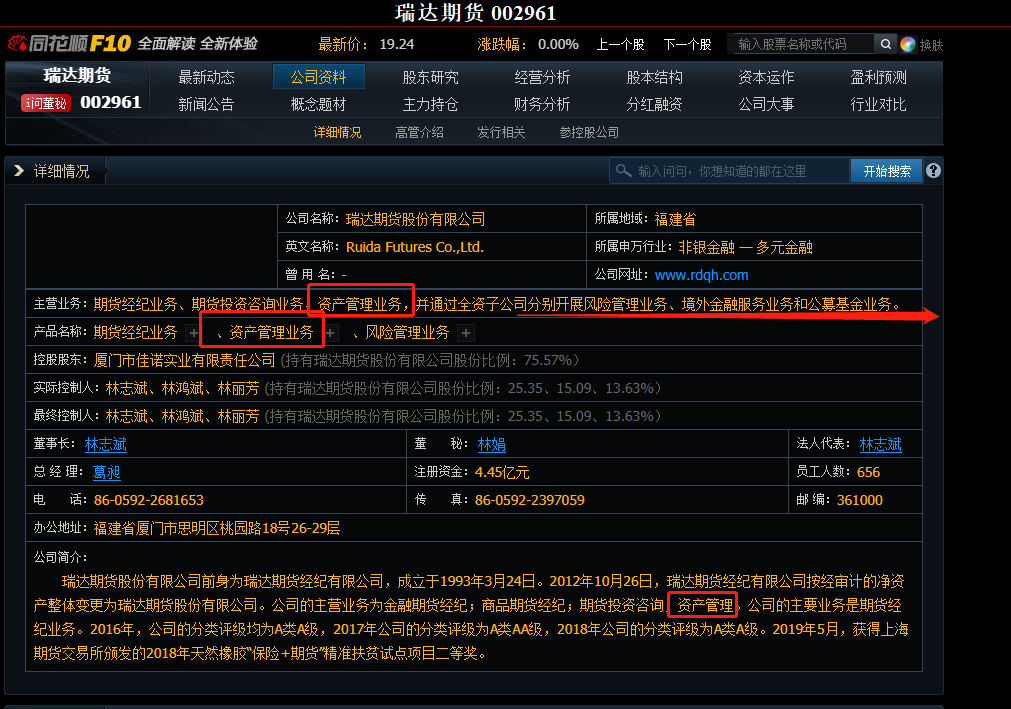
Task: Open the 主力持仓 menu
Action: (x=430, y=104)
